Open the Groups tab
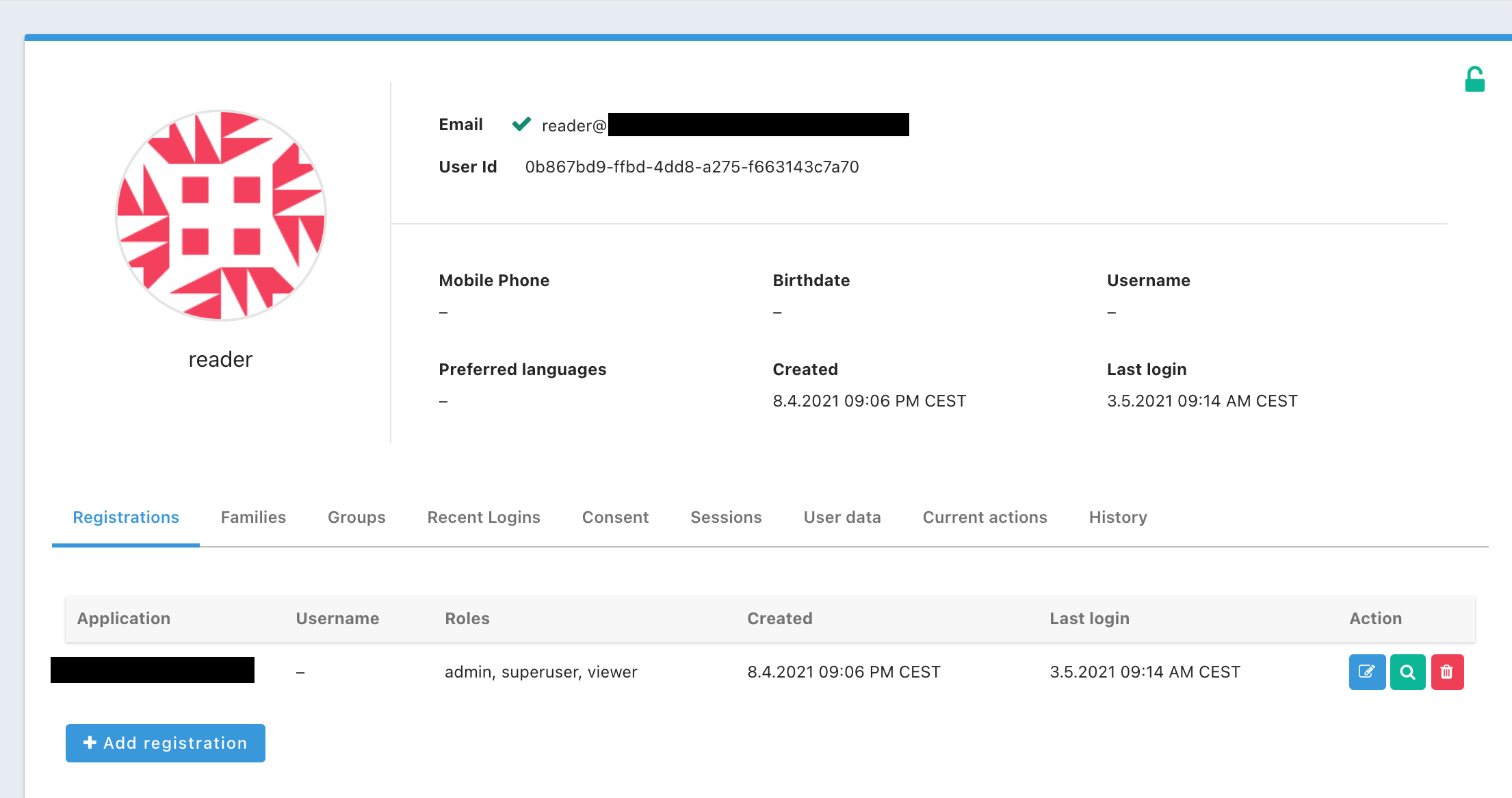The width and height of the screenshot is (1512, 798). pos(356,517)
